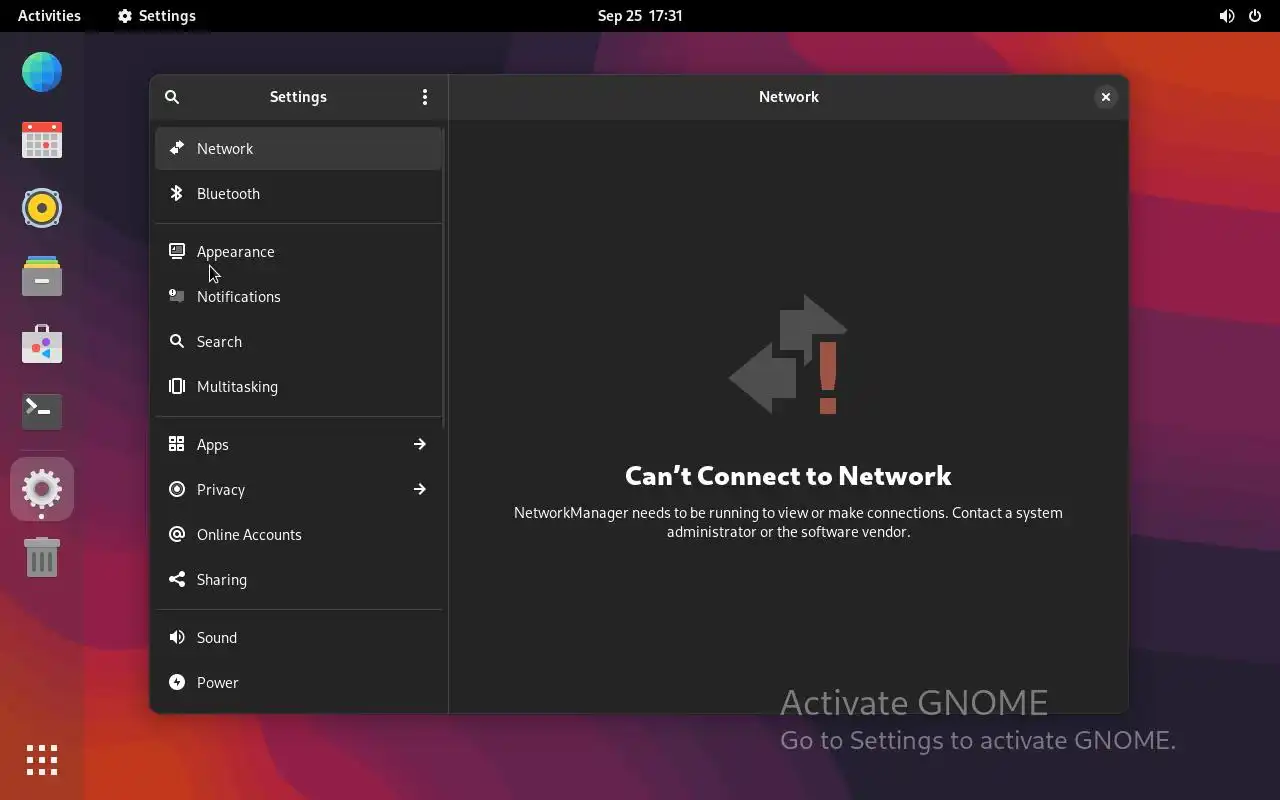Image resolution: width=1280 pixels, height=800 pixels.
Task: Open the Search settings panel label
Action: coord(219,341)
